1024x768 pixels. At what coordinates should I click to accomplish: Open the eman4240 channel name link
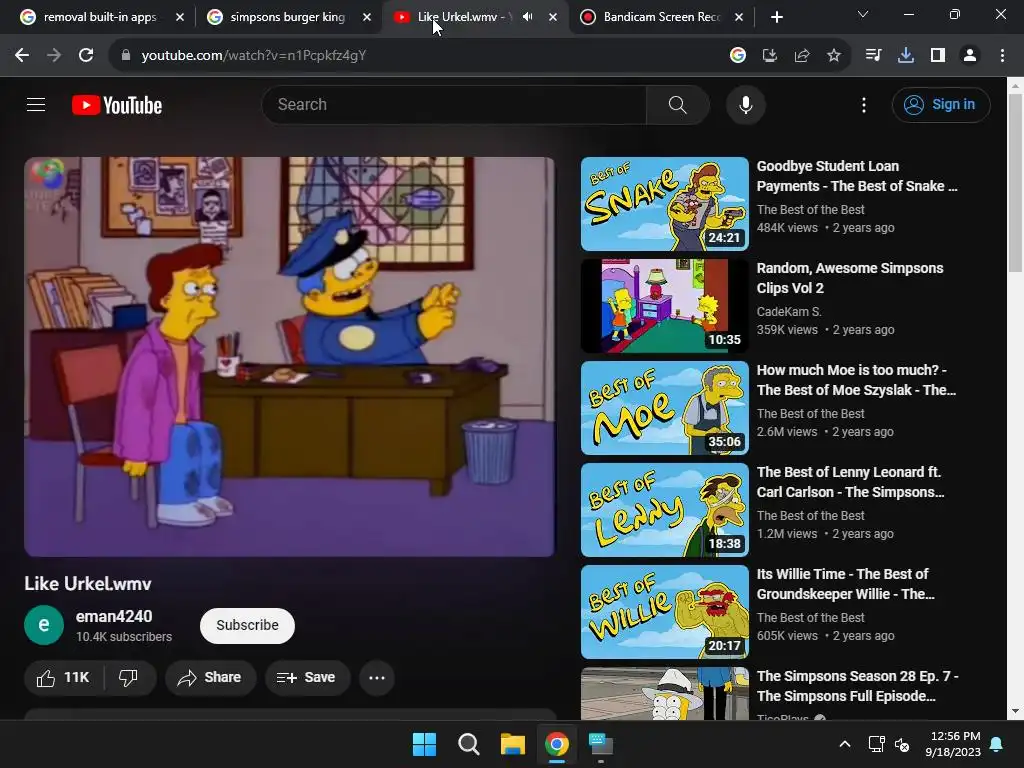pyautogui.click(x=114, y=616)
